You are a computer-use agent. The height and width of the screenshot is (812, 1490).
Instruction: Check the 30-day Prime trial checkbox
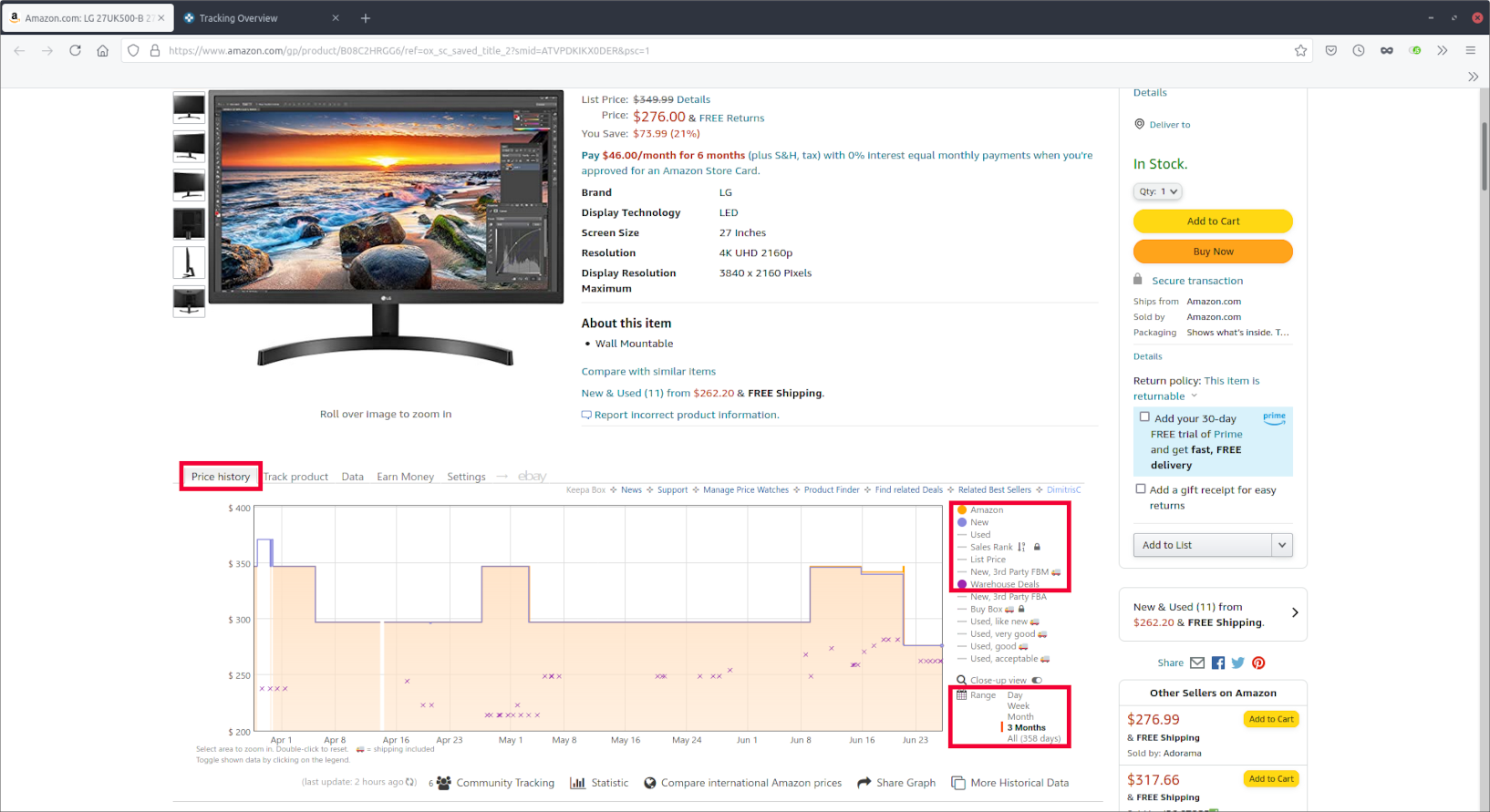[x=1144, y=416]
